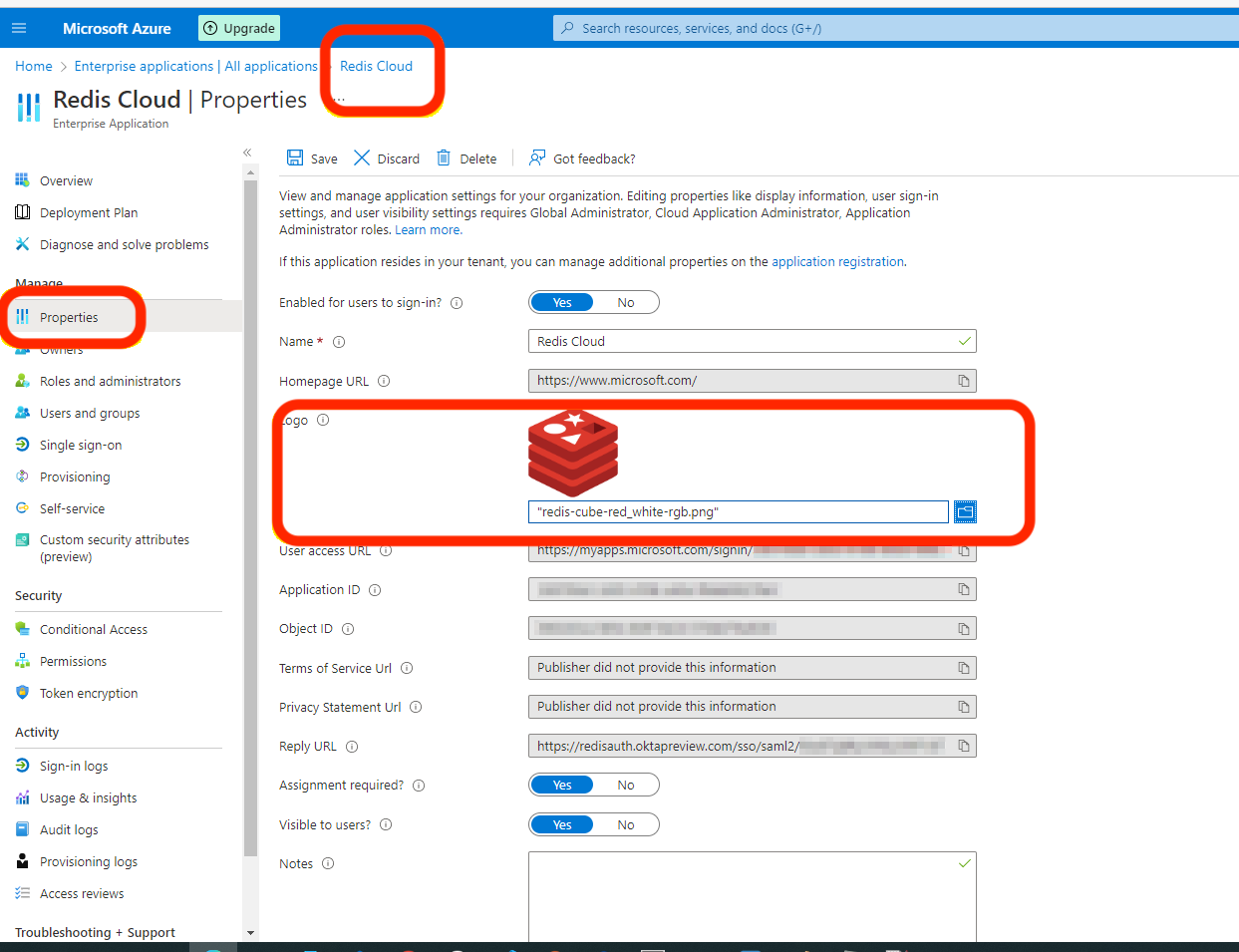The height and width of the screenshot is (952, 1239).
Task: Copy the Reply URL value
Action: [963, 746]
